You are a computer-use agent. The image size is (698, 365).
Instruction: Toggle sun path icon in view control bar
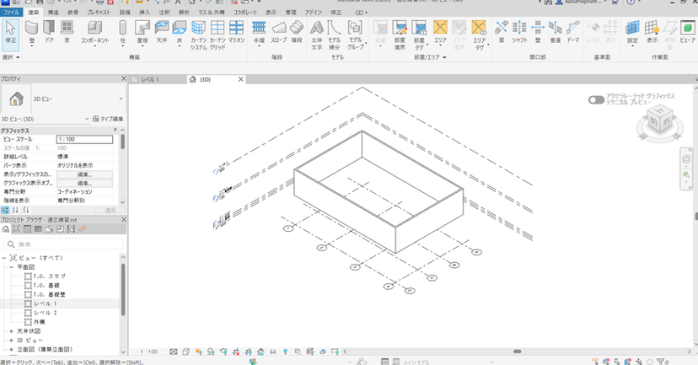(198, 352)
